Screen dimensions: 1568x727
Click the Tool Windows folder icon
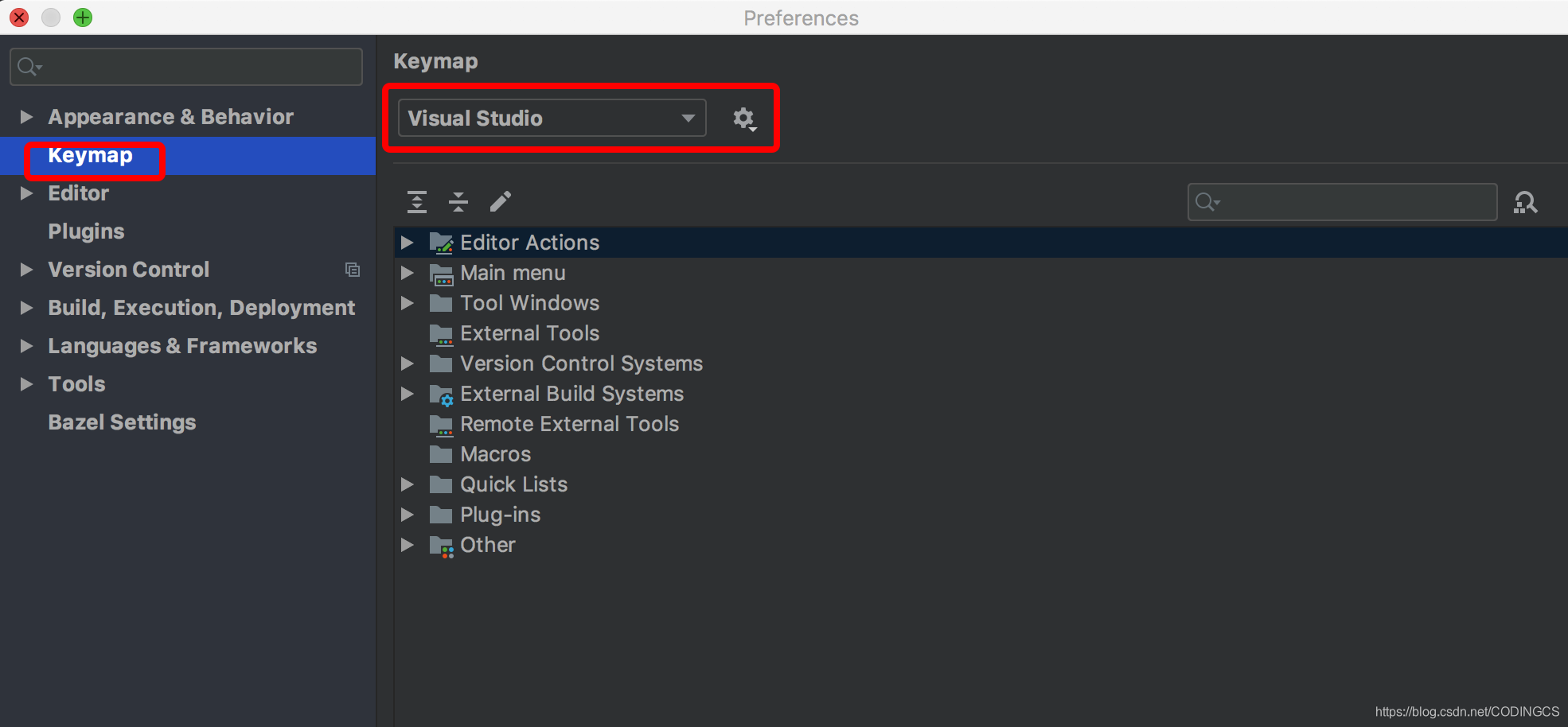441,303
